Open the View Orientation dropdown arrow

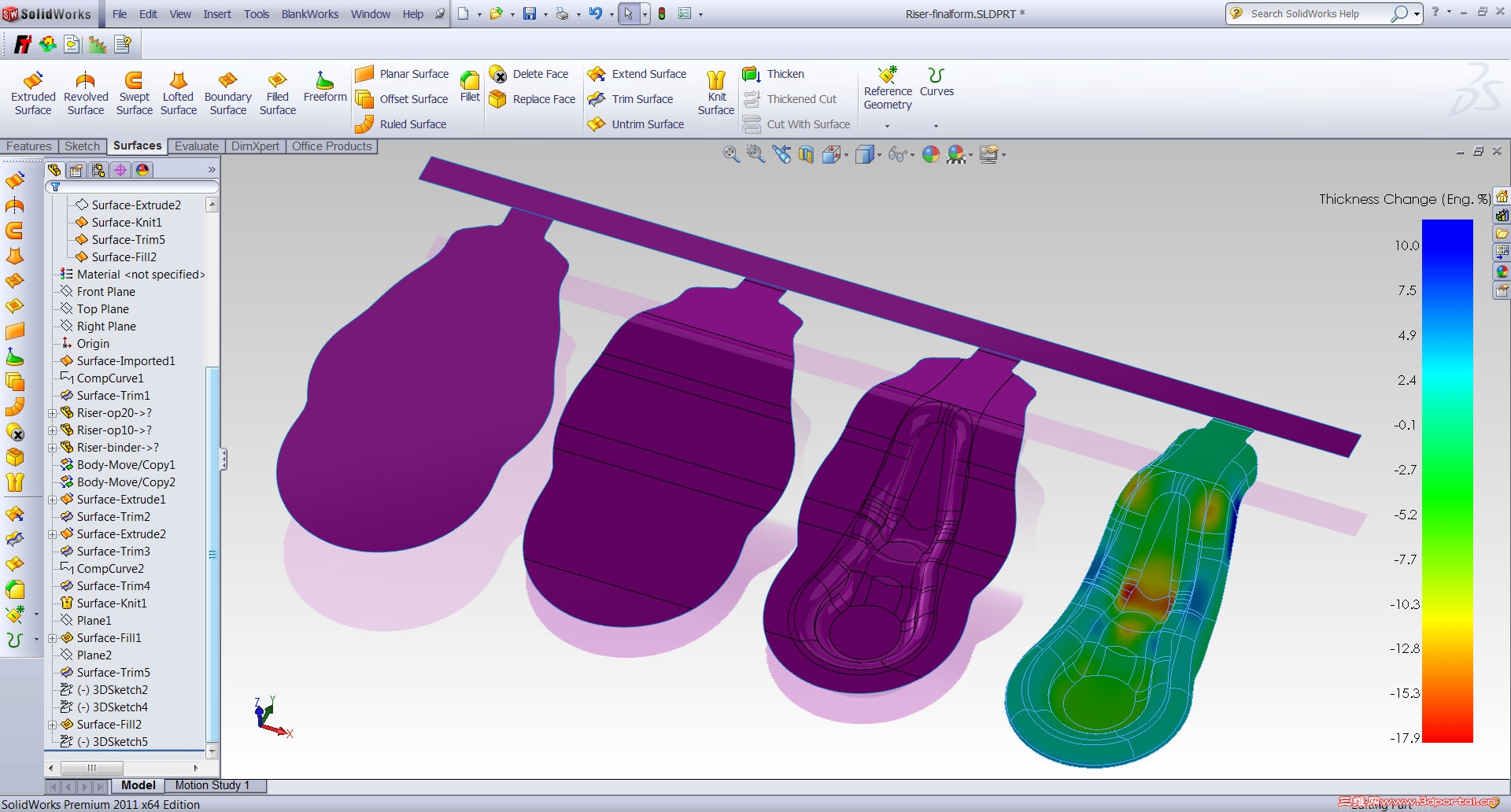[x=846, y=155]
